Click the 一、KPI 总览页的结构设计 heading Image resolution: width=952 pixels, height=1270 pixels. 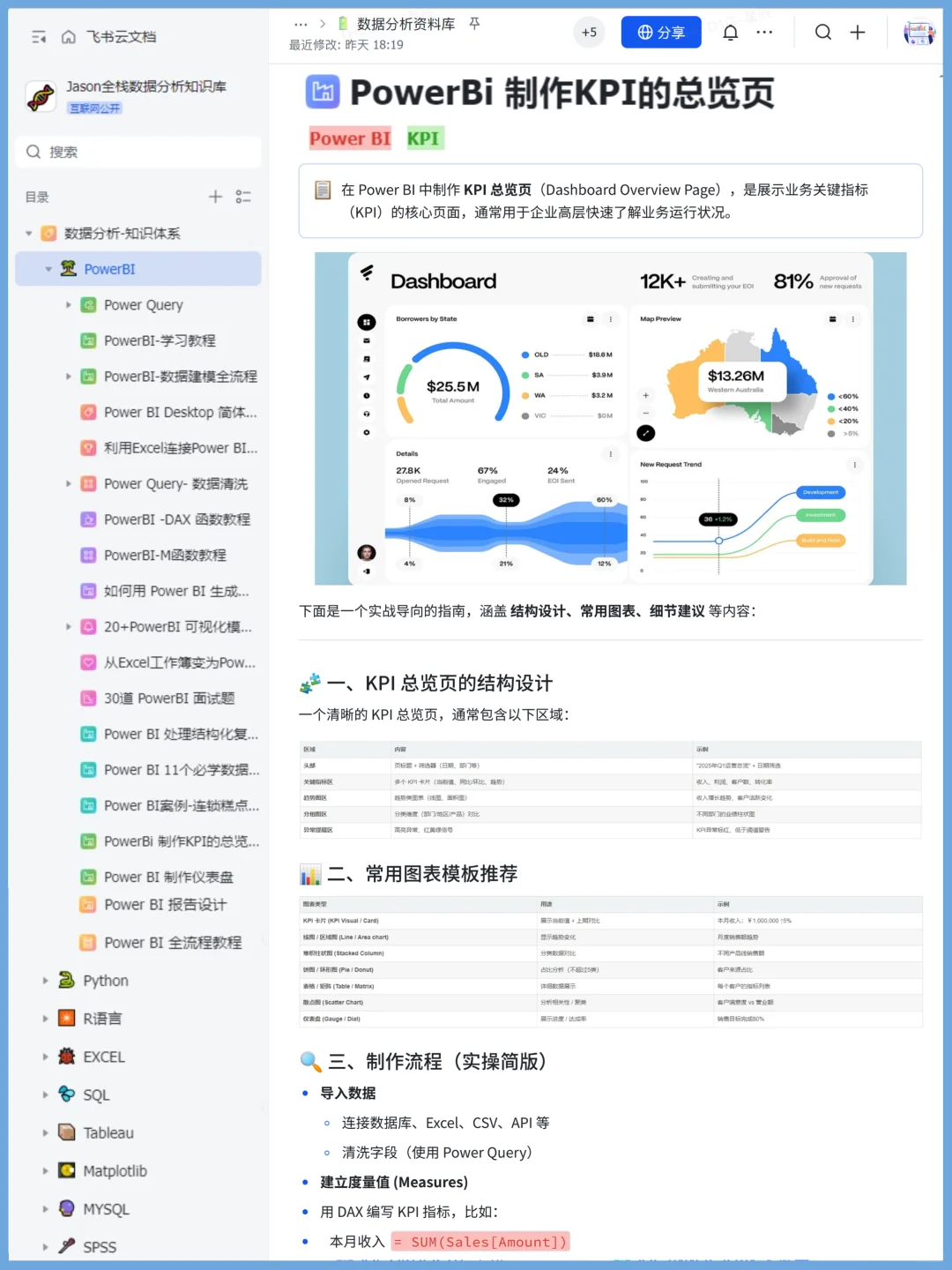[x=440, y=684]
